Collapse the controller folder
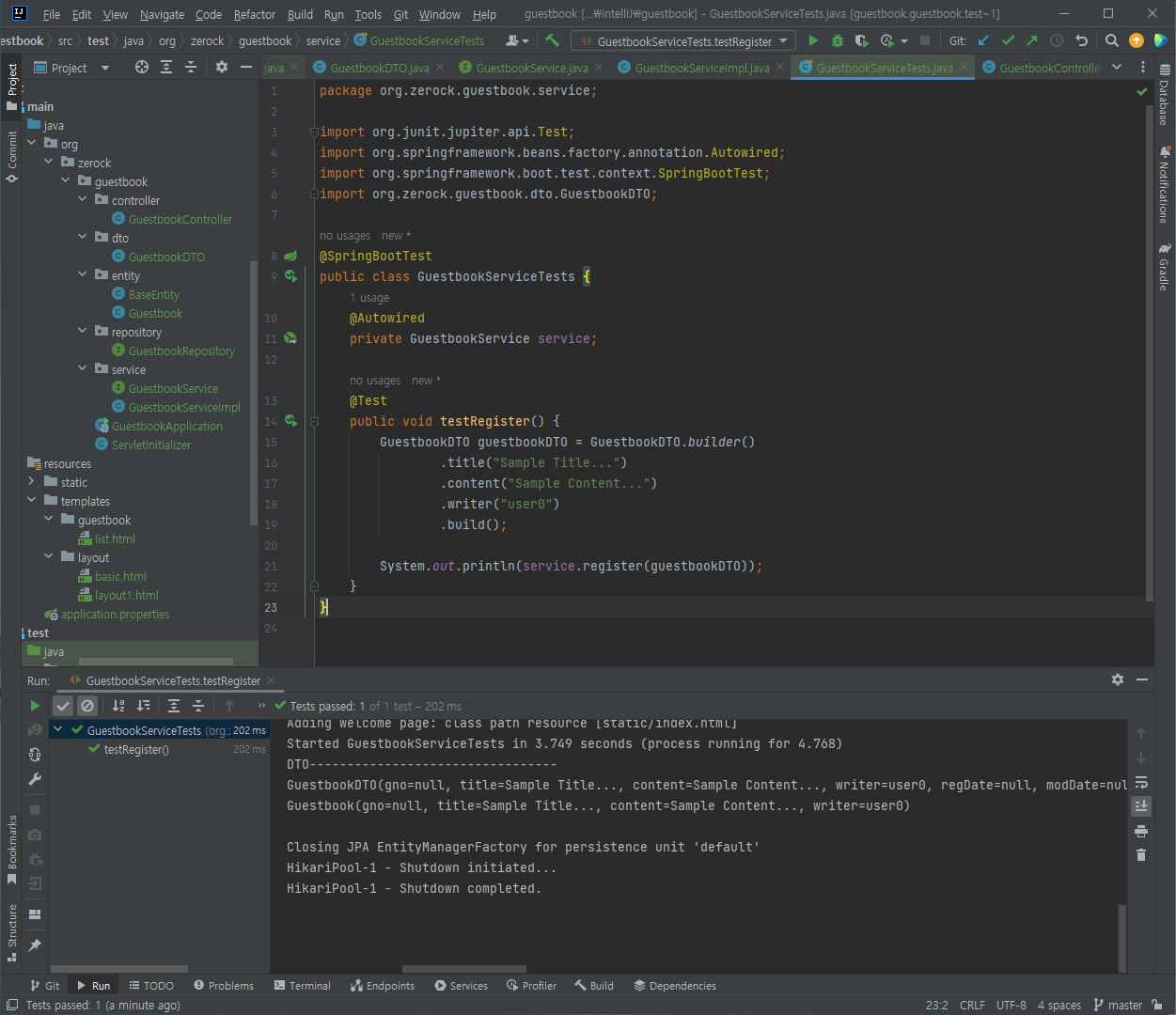 [83, 199]
